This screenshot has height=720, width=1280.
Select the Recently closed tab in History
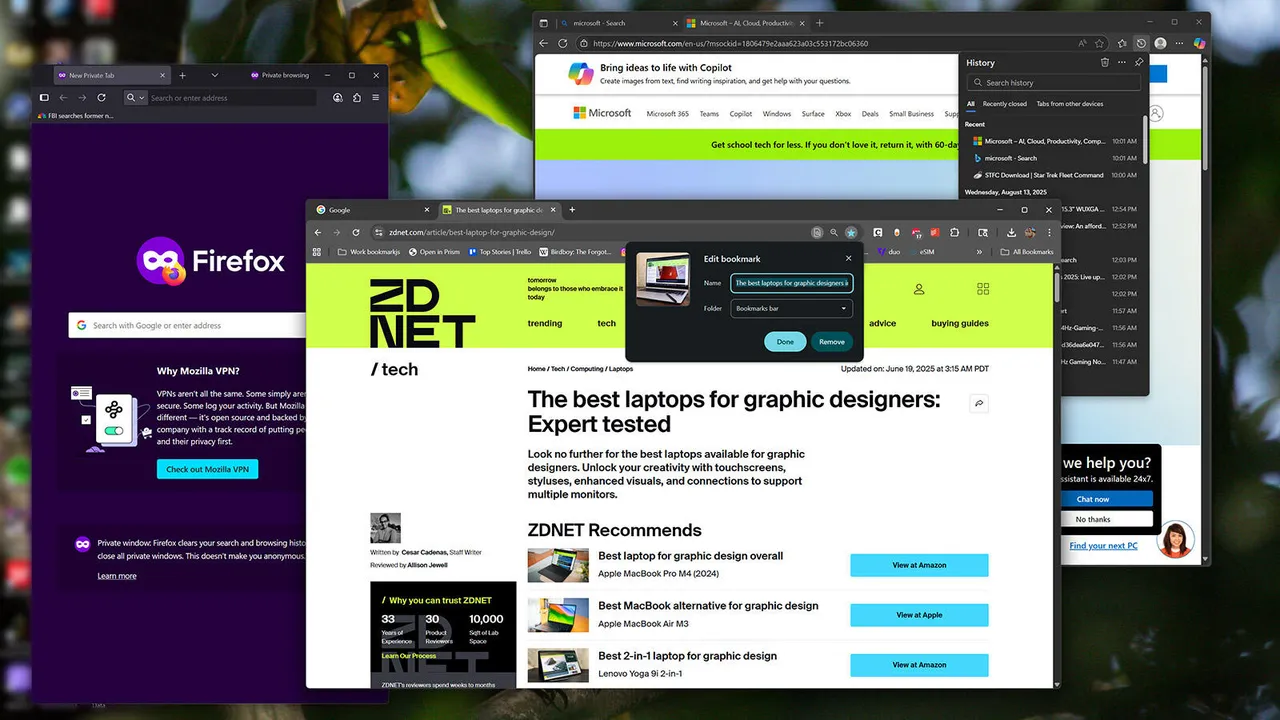[x=1004, y=104]
